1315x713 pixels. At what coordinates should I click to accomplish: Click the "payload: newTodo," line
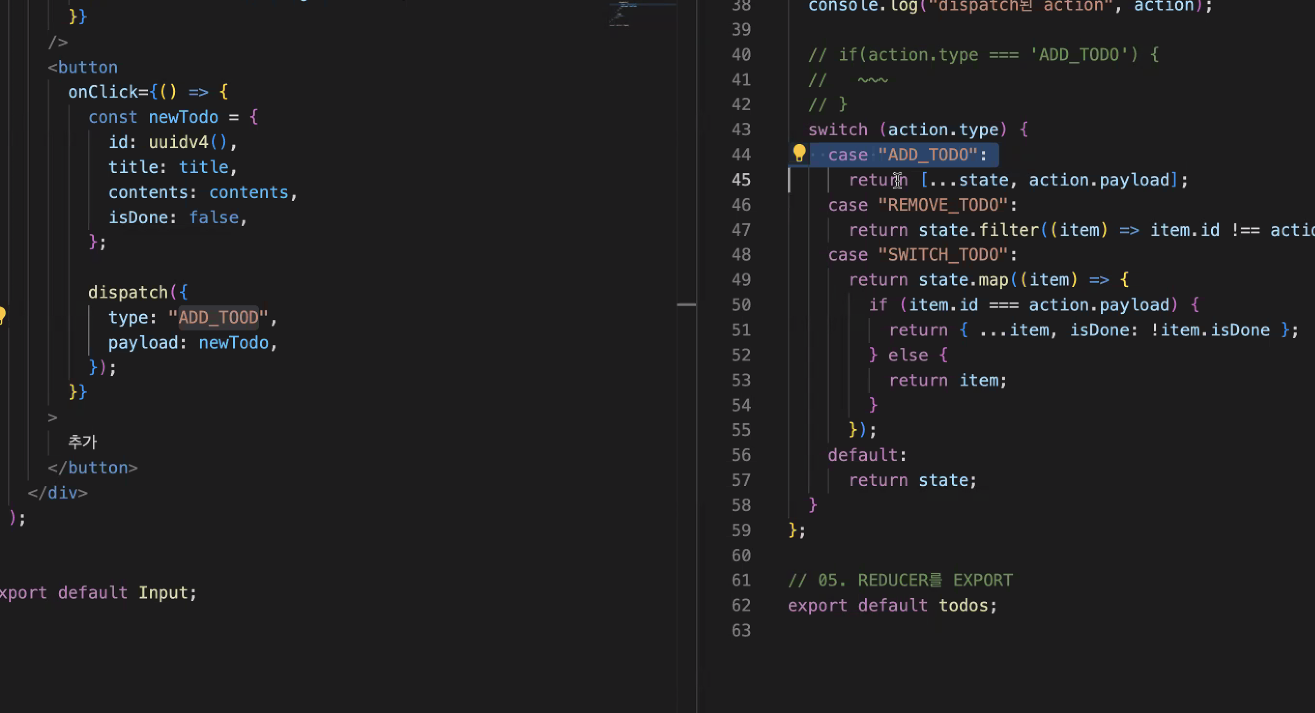point(193,342)
